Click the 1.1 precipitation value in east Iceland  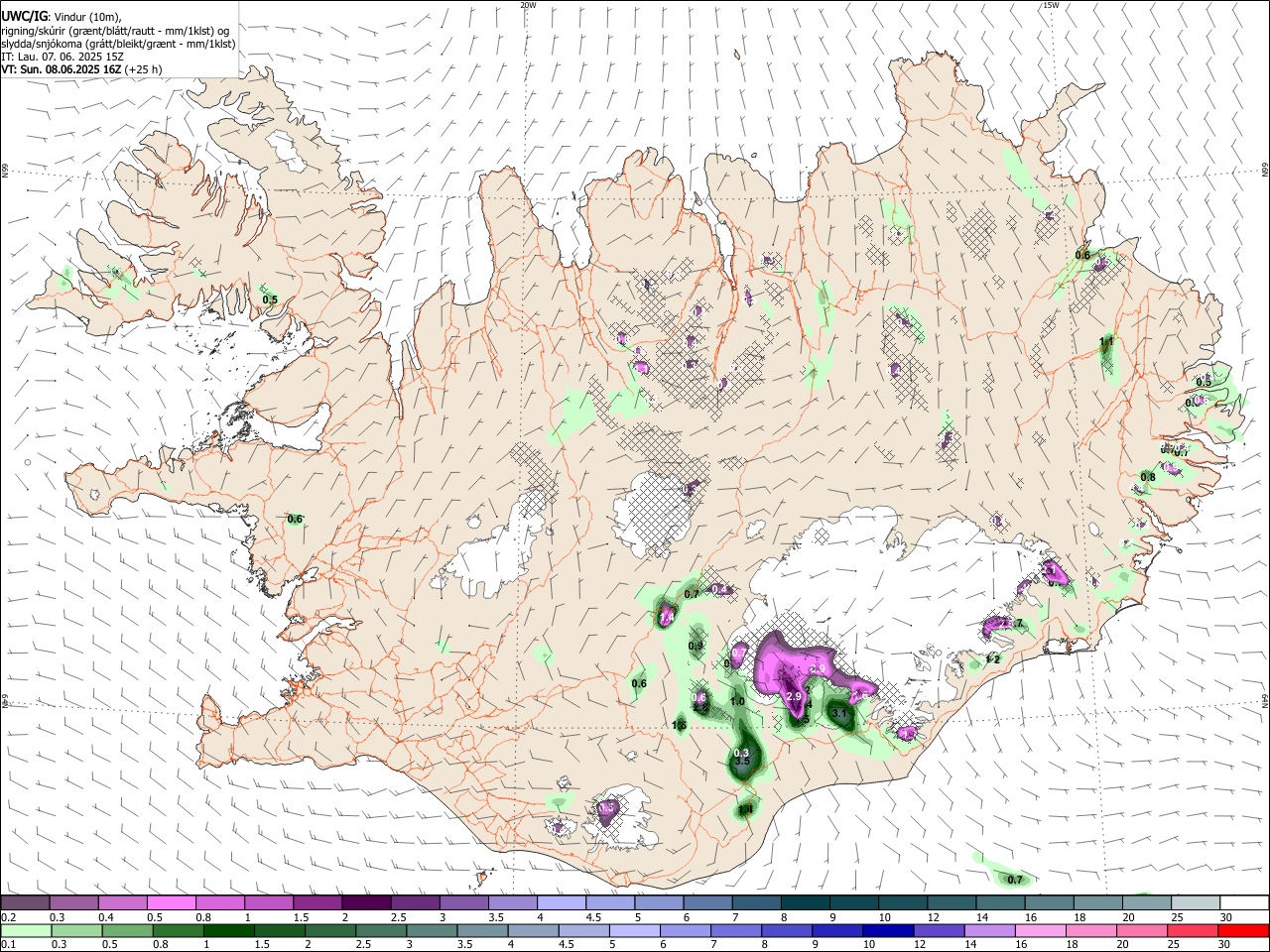(1106, 341)
